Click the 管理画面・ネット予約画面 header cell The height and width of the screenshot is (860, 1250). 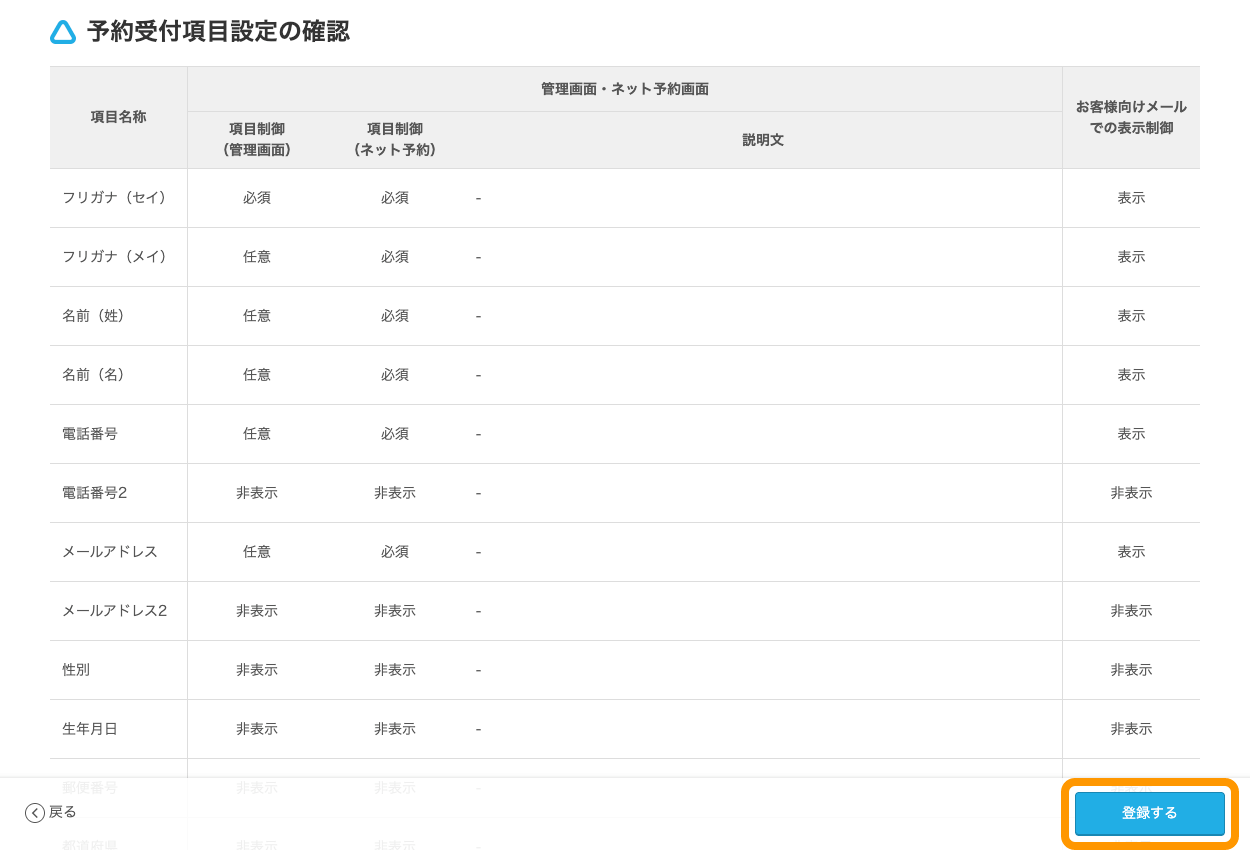click(x=625, y=88)
